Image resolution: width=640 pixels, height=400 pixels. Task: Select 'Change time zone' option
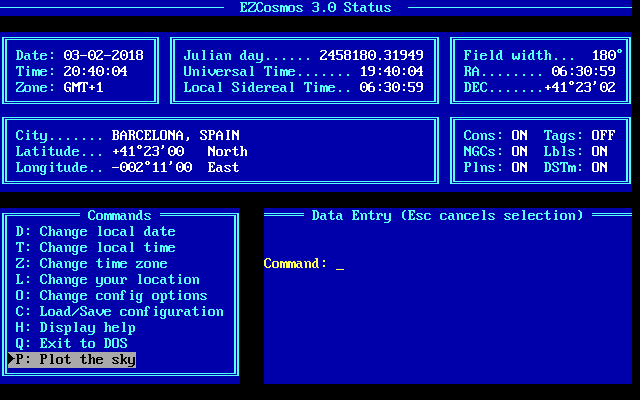tap(91, 264)
